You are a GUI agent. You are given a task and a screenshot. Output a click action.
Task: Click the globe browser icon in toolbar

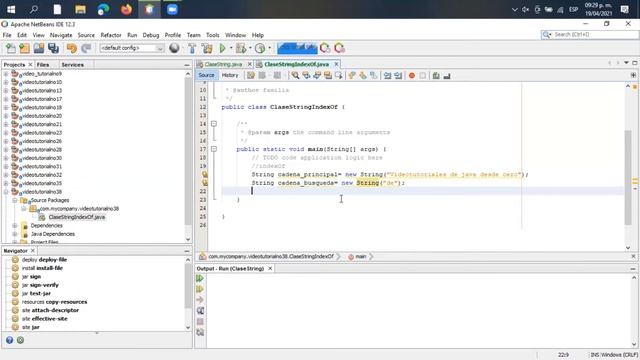(x=174, y=48)
